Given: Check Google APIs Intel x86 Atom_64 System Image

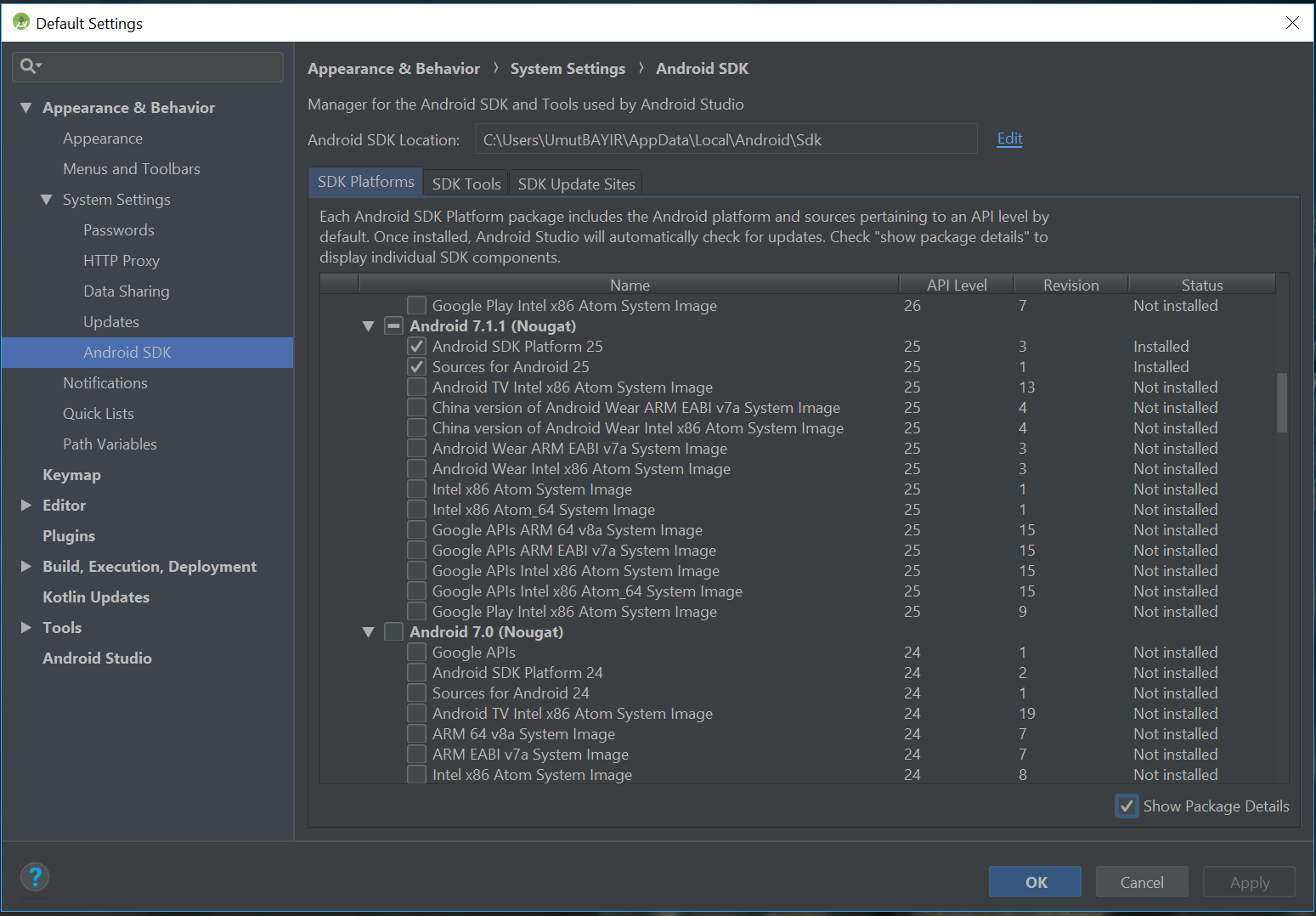Looking at the screenshot, I should (x=416, y=591).
